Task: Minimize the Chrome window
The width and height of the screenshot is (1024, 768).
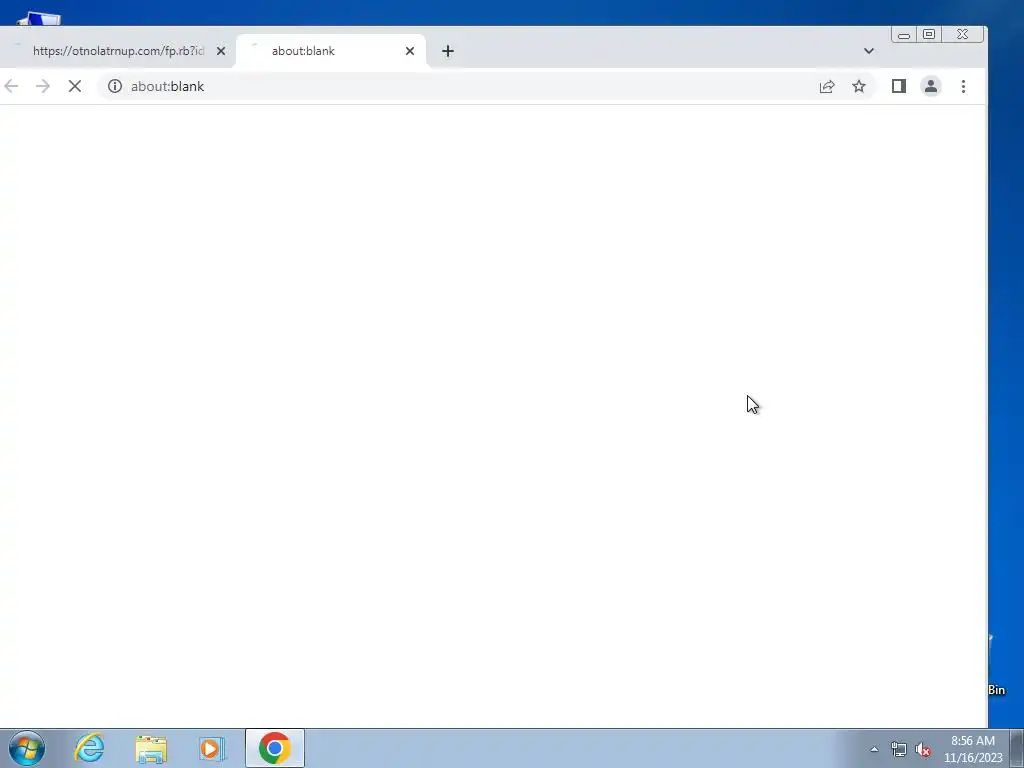Action: 904,35
